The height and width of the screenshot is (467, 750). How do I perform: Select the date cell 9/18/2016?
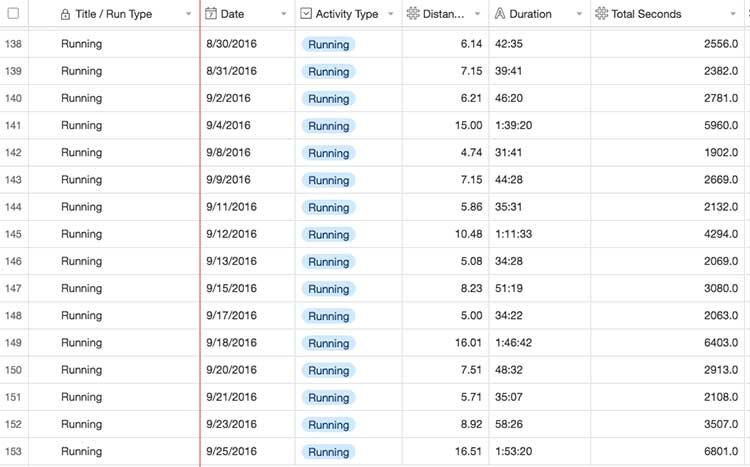[x=231, y=342]
